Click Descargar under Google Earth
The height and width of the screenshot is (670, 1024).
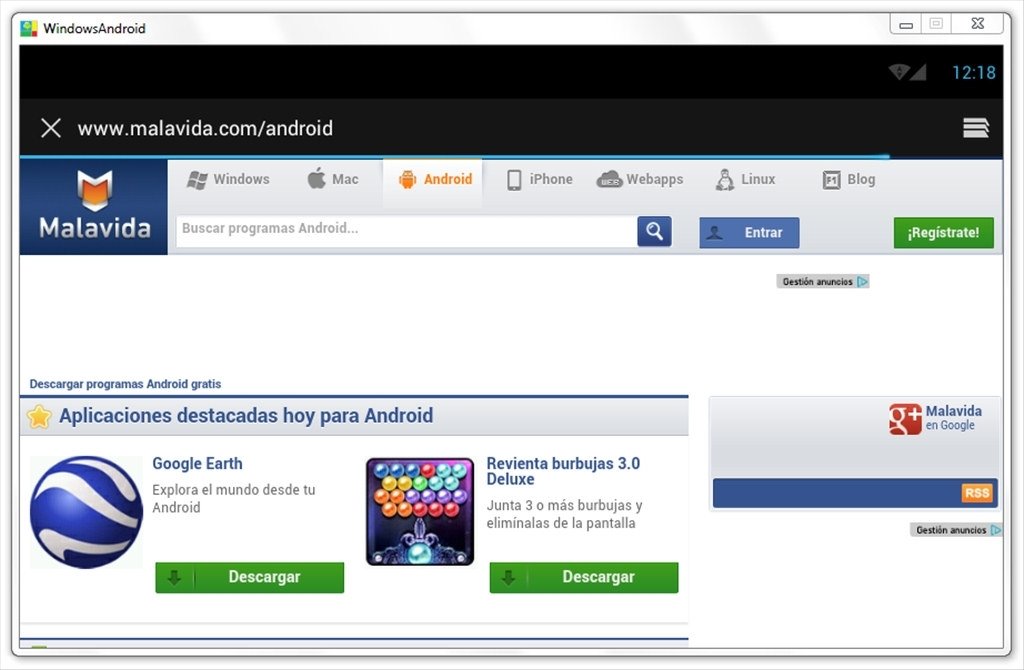249,577
